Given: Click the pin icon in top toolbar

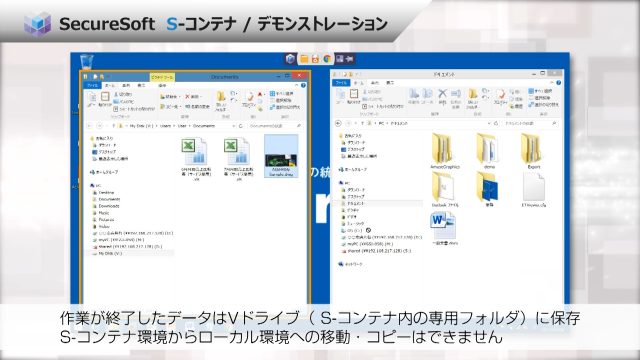Looking at the screenshot, I should (x=350, y=59).
